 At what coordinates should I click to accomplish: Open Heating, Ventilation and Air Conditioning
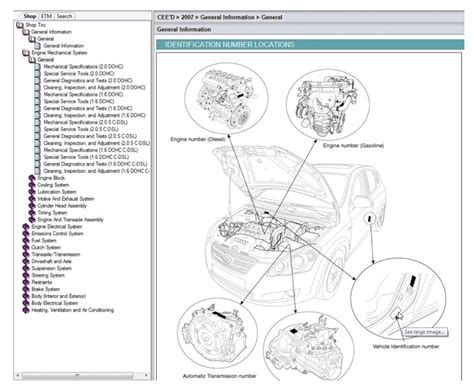coord(72,310)
